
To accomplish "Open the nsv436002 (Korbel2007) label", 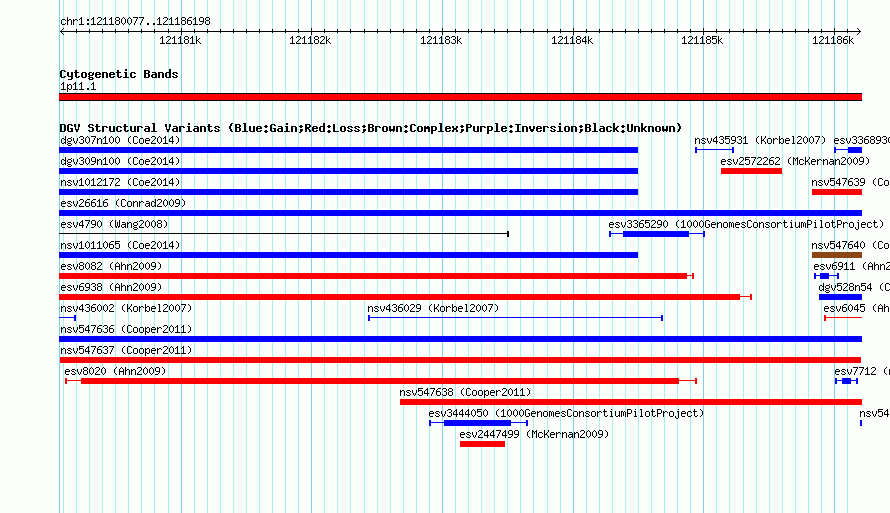I will pyautogui.click(x=126, y=308).
